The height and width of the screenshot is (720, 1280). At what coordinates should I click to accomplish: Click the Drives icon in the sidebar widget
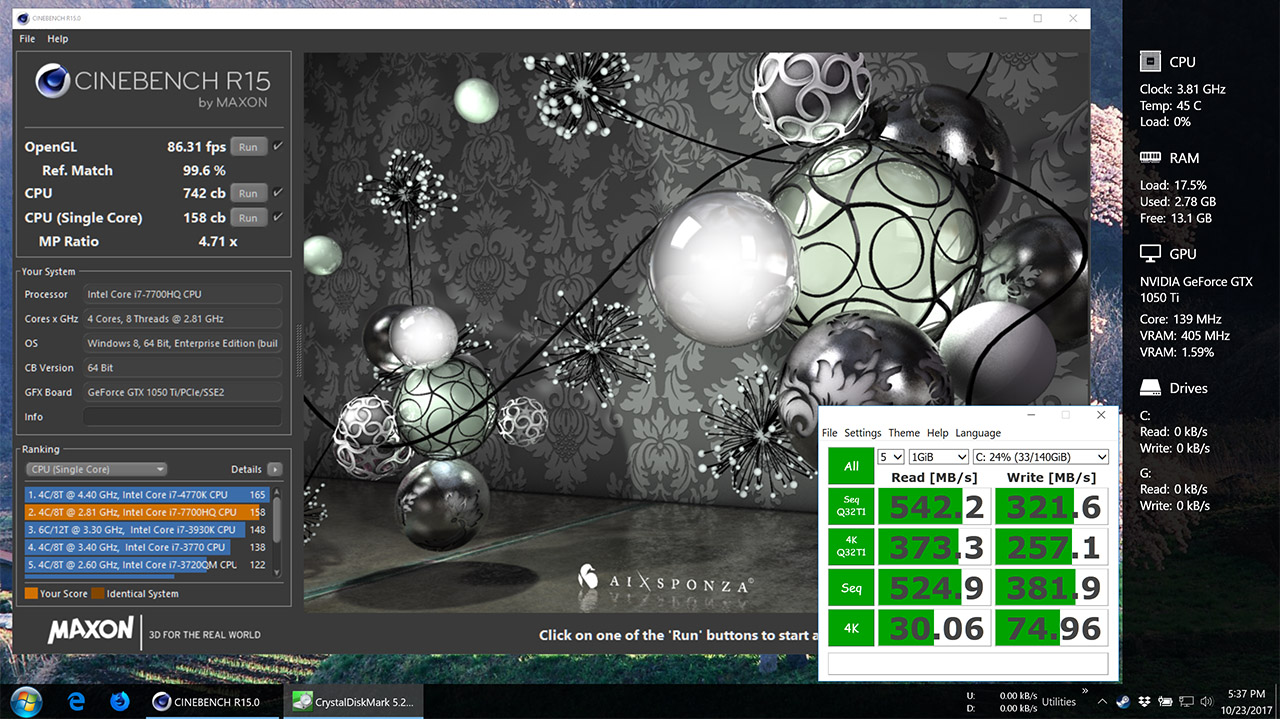[x=1150, y=388]
